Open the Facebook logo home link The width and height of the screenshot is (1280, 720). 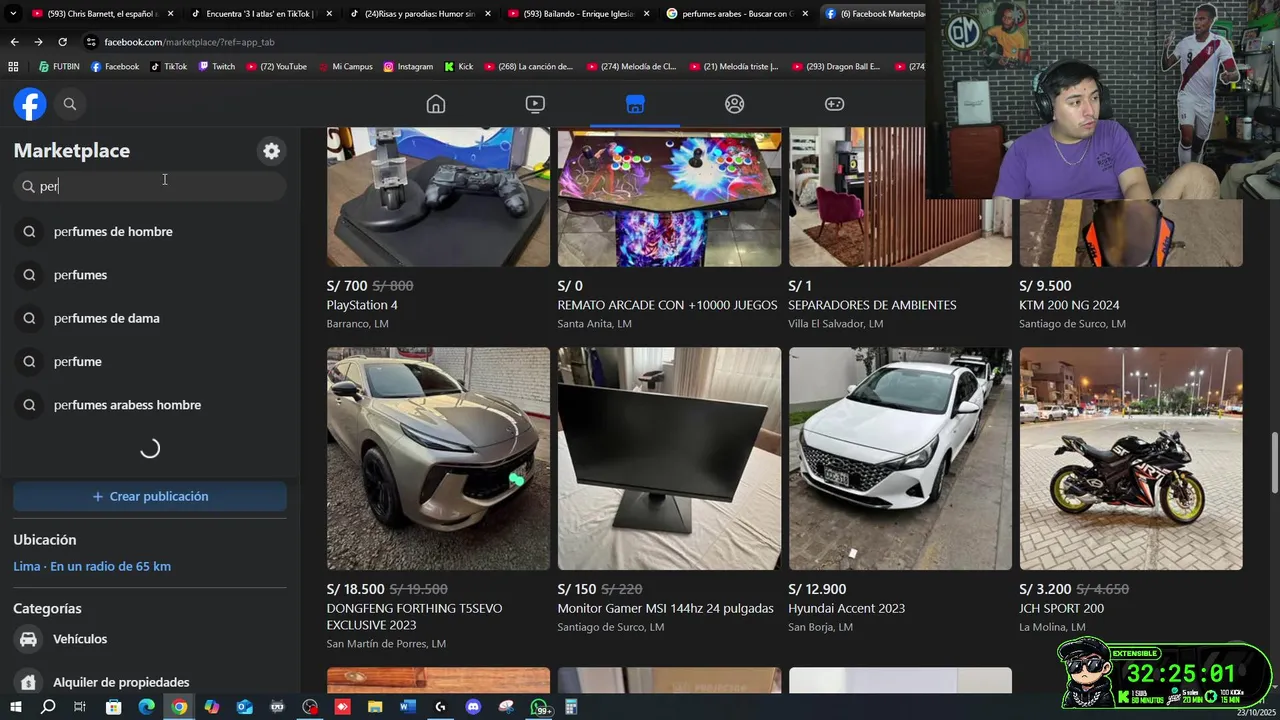click(x=30, y=104)
